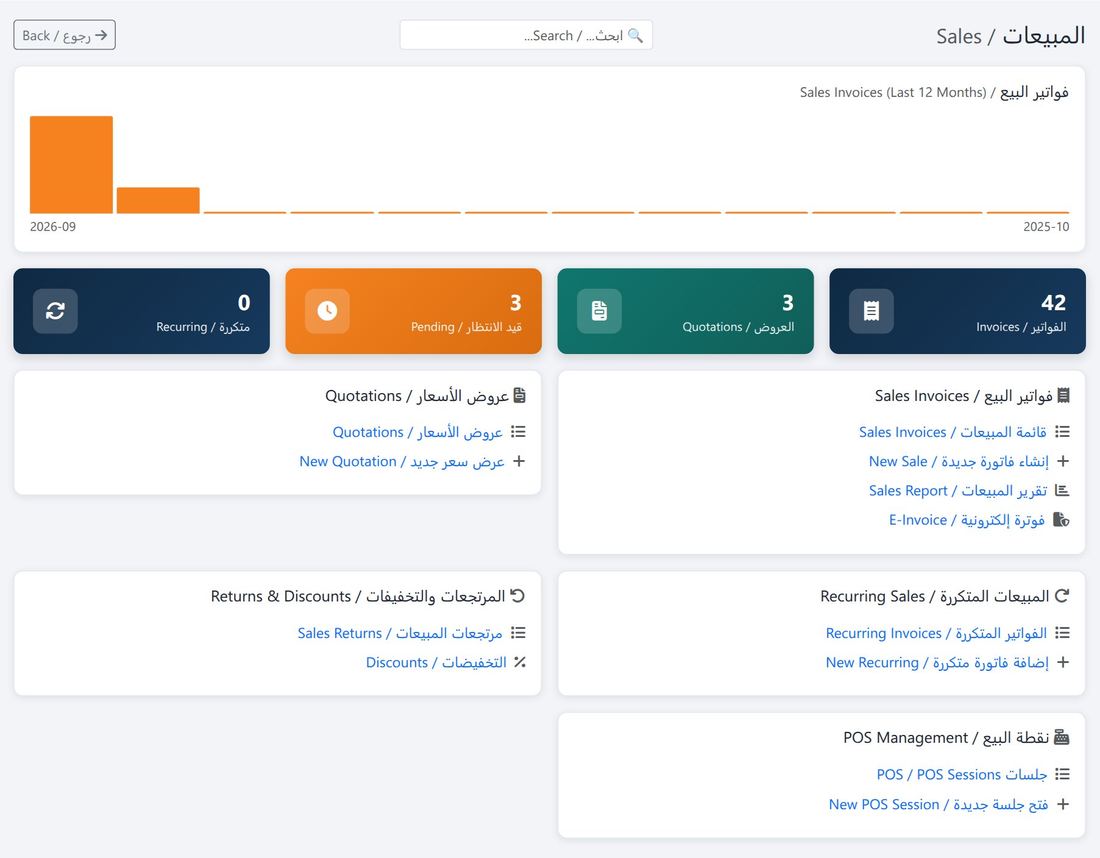This screenshot has width=1100, height=858.
Task: Click the document icon on Quotations card
Action: coord(599,311)
